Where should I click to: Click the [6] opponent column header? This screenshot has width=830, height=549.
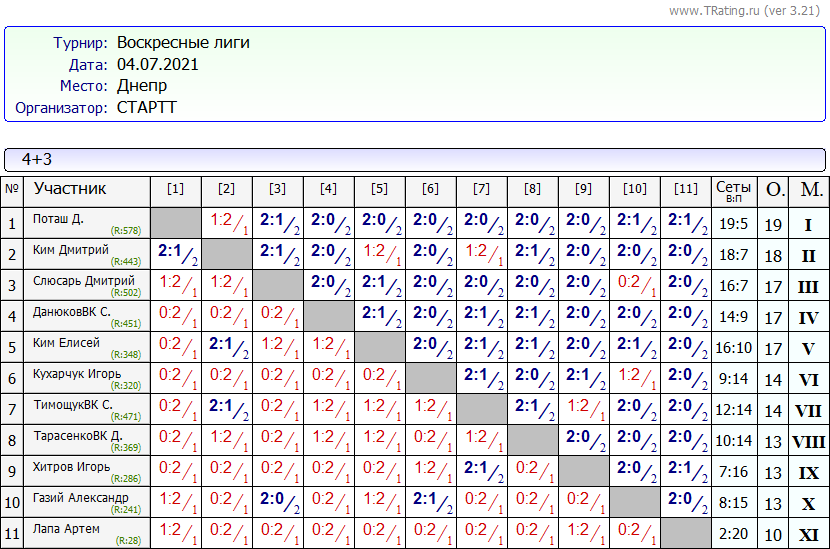[430, 189]
